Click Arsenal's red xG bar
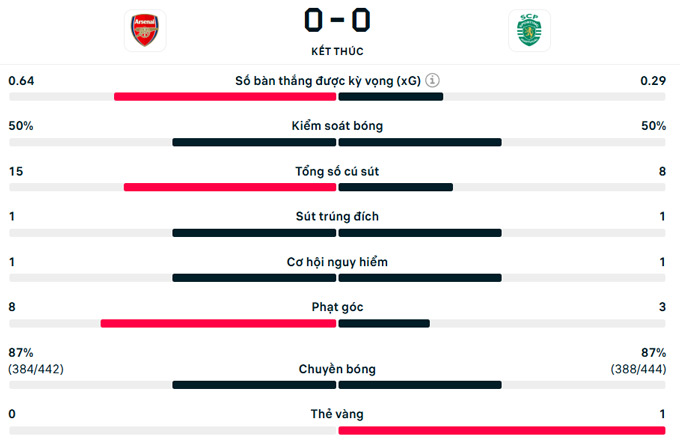The width and height of the screenshot is (680, 444). [x=225, y=97]
